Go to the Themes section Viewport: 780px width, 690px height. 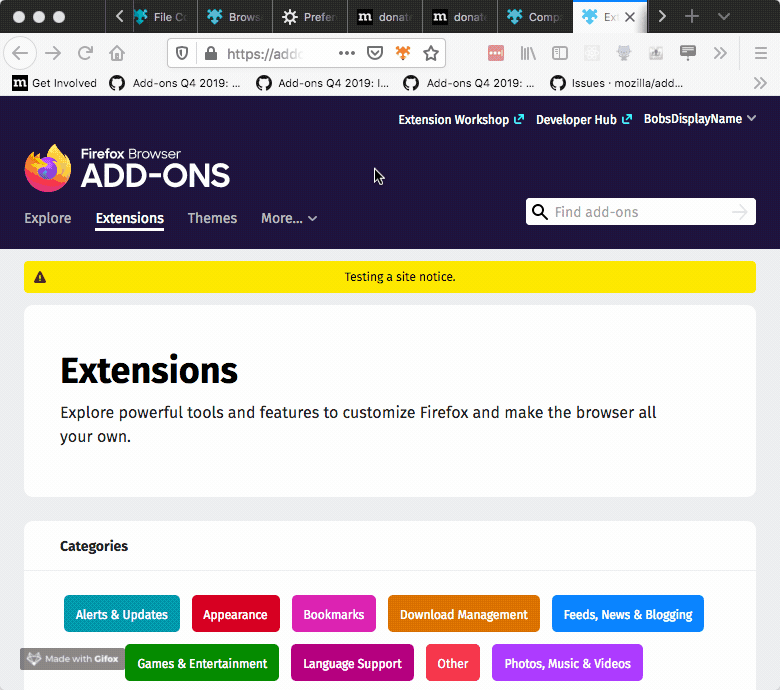tap(212, 218)
